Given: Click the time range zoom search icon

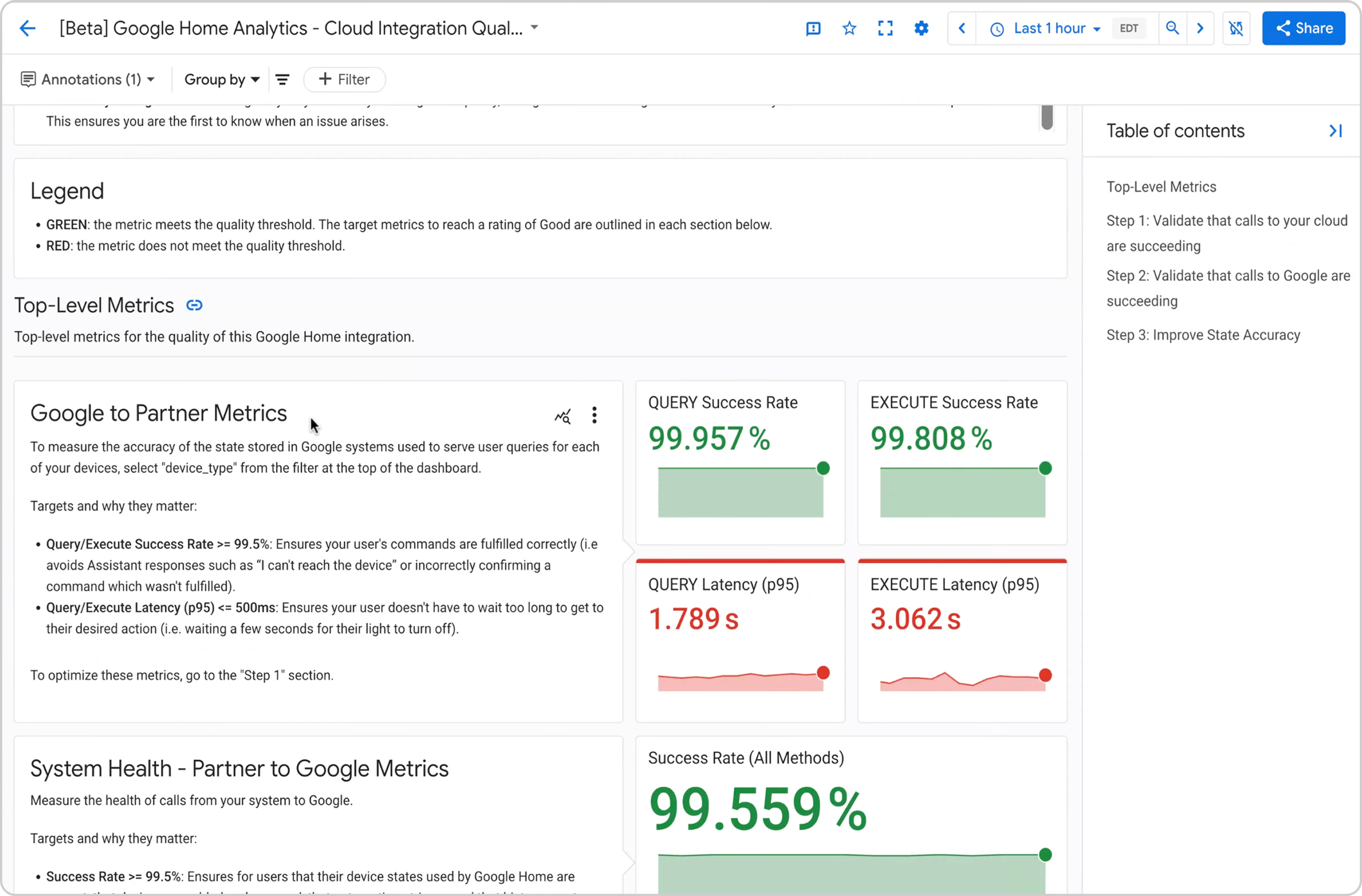Looking at the screenshot, I should [1172, 28].
